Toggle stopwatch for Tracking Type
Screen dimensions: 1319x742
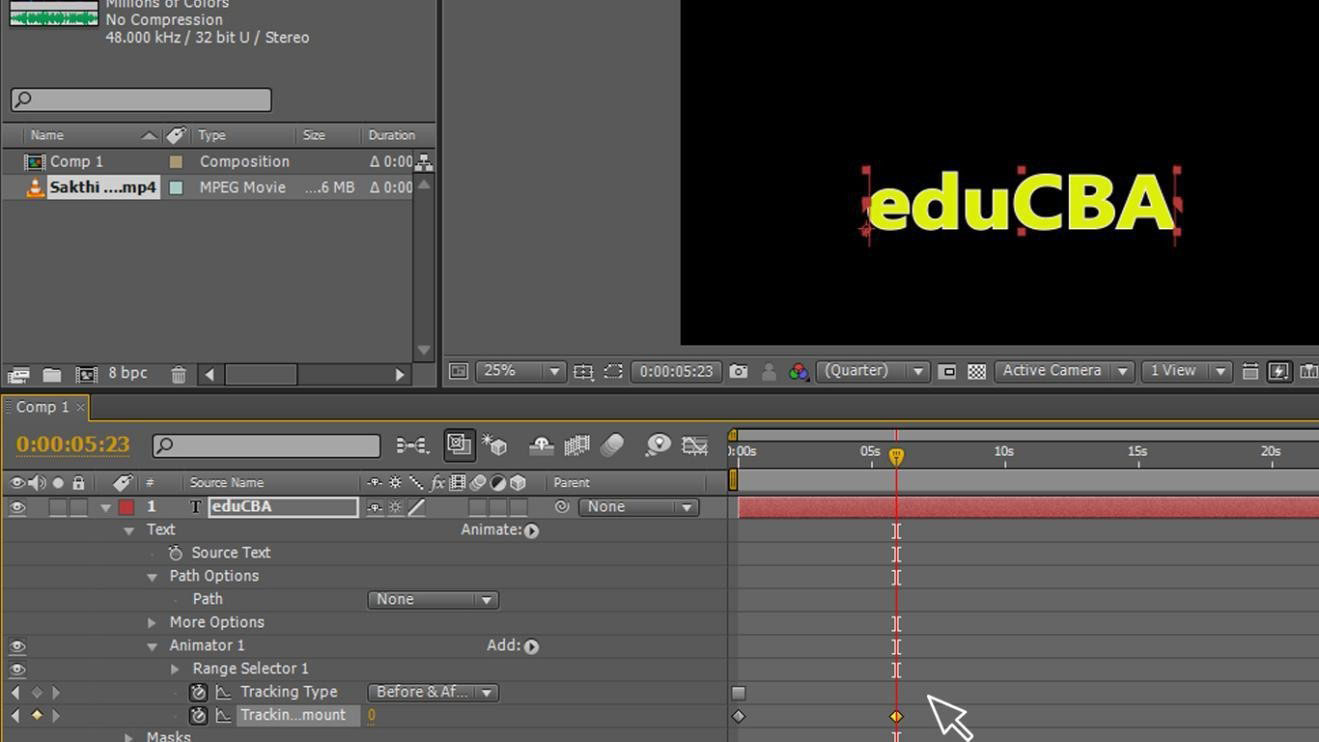point(198,692)
